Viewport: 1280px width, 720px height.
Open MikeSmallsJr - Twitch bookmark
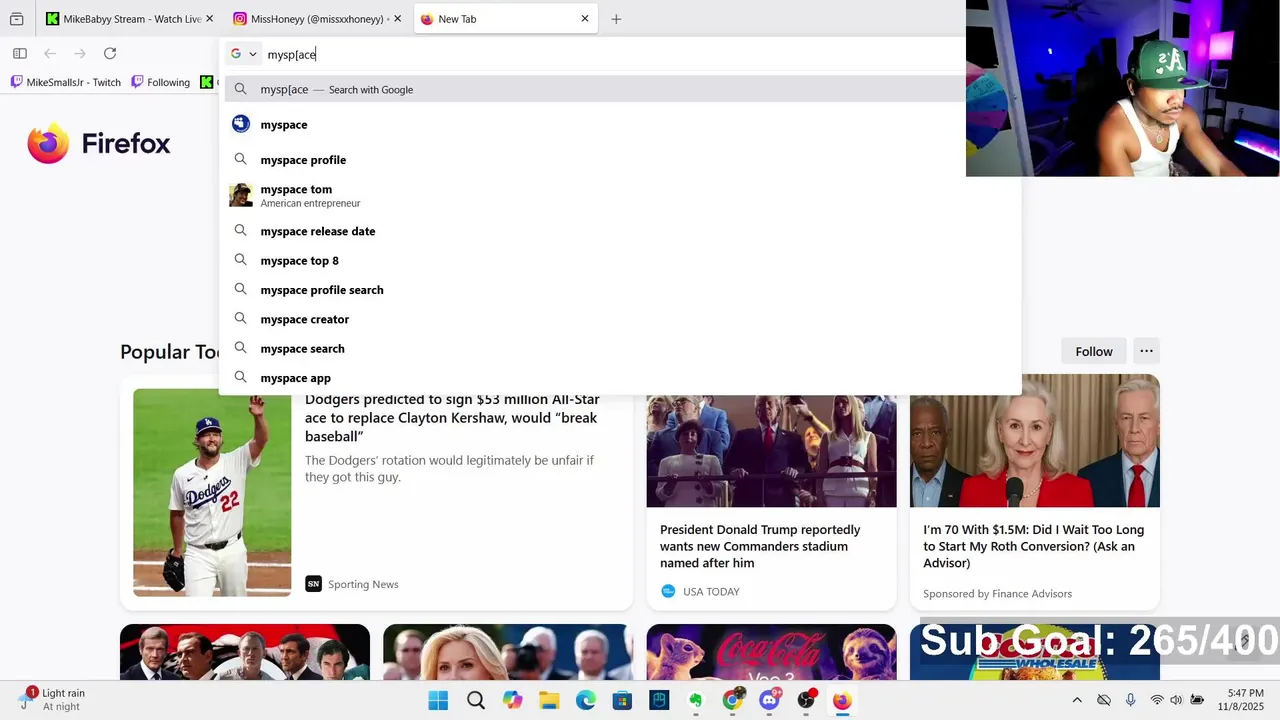[66, 82]
